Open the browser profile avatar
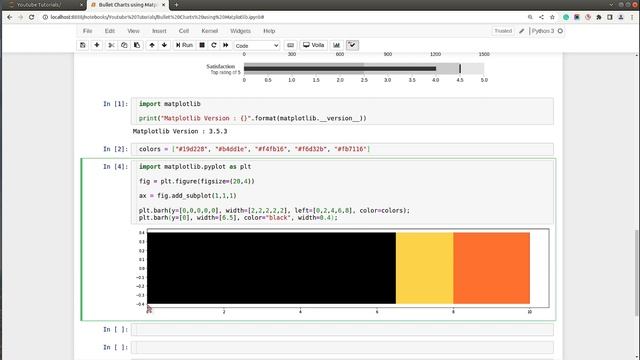 tap(621, 17)
